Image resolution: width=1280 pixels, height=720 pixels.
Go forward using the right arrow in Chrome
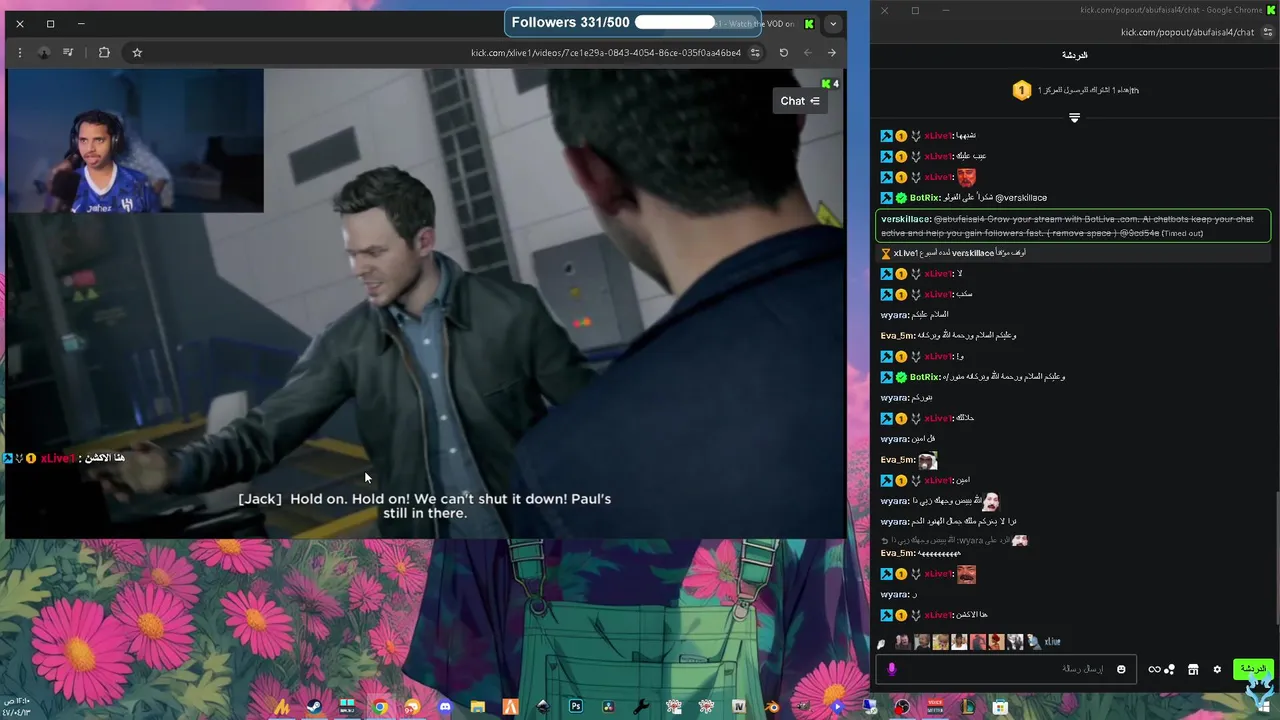[x=832, y=53]
